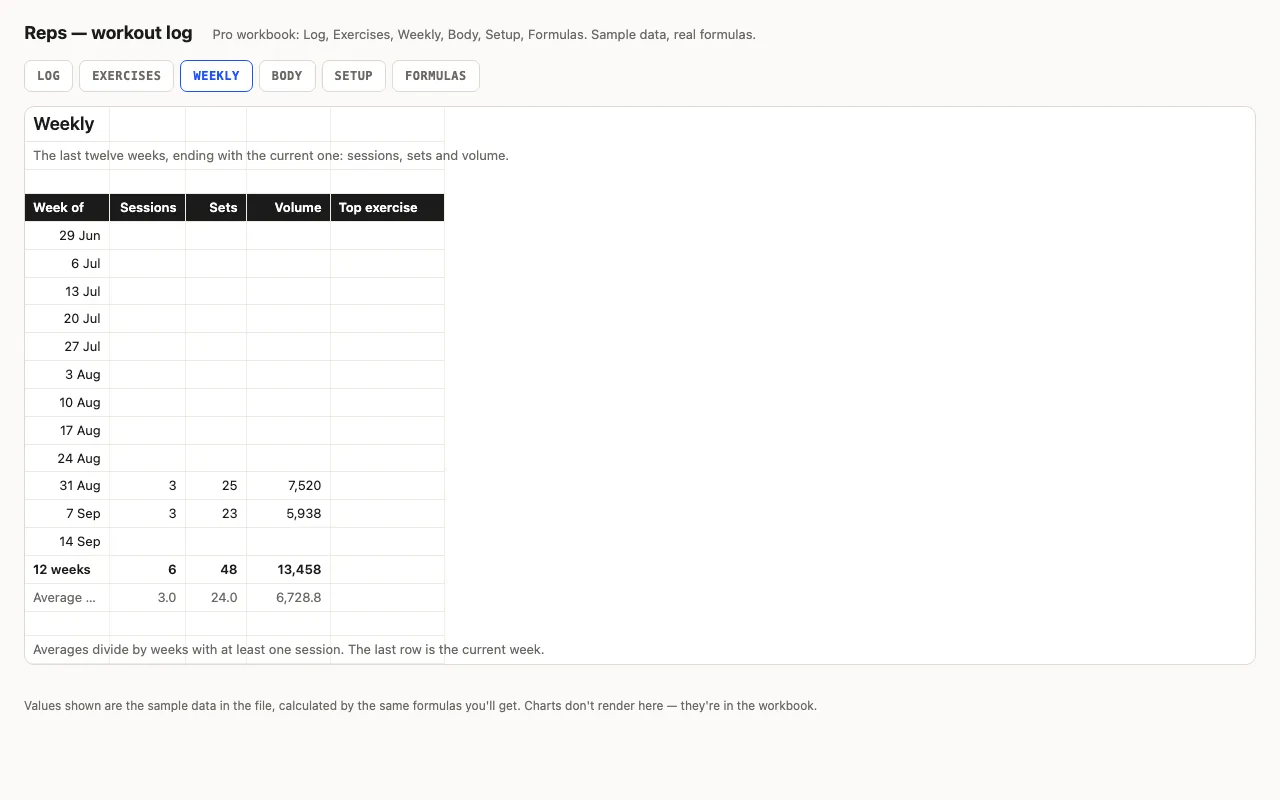Click the '12 weeks' total row label
This screenshot has width=1280, height=800.
67,570
